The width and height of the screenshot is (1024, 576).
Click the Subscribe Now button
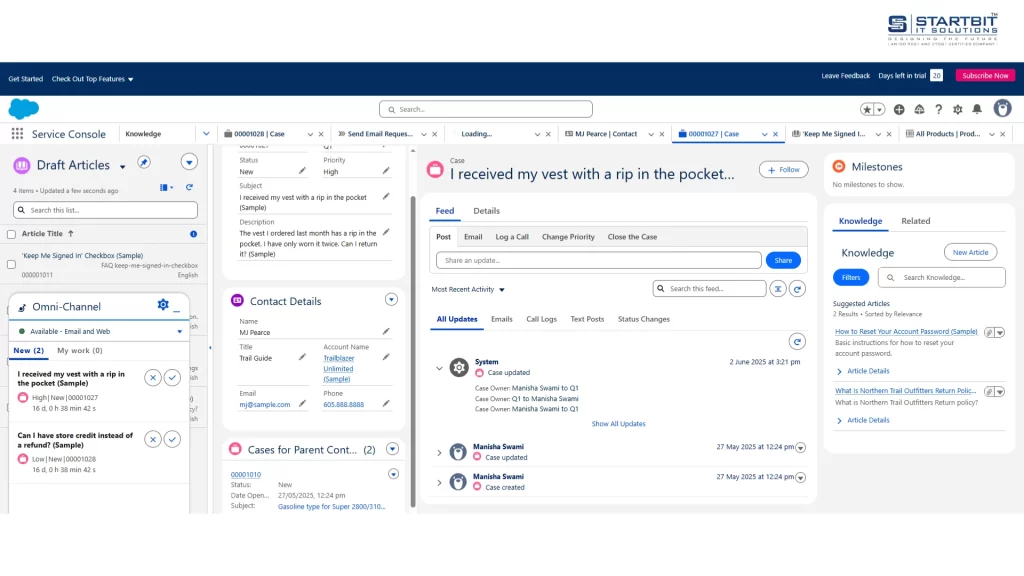pyautogui.click(x=985, y=76)
